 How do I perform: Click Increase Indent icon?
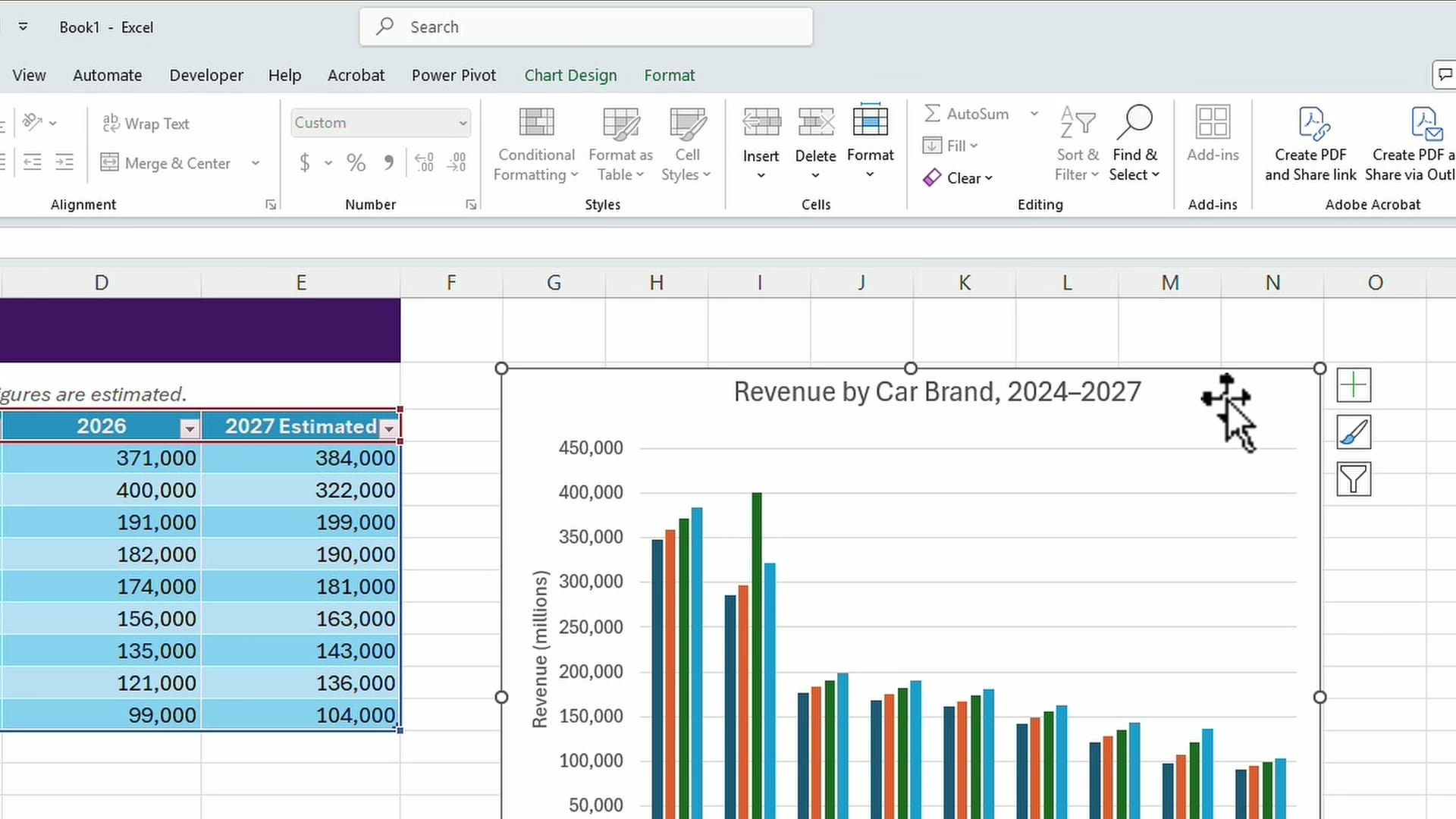click(64, 162)
